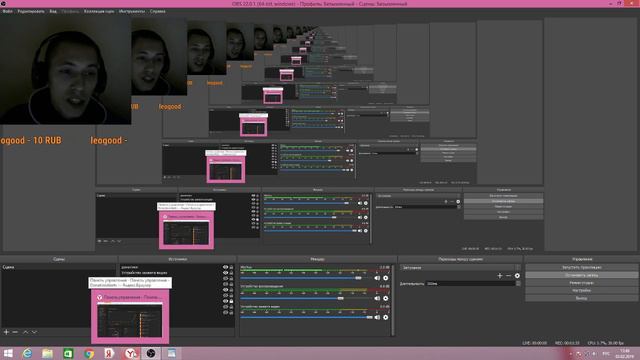The image size is (640, 360).
Task: Open the Инструменты menu
Action: pyautogui.click(x=132, y=11)
